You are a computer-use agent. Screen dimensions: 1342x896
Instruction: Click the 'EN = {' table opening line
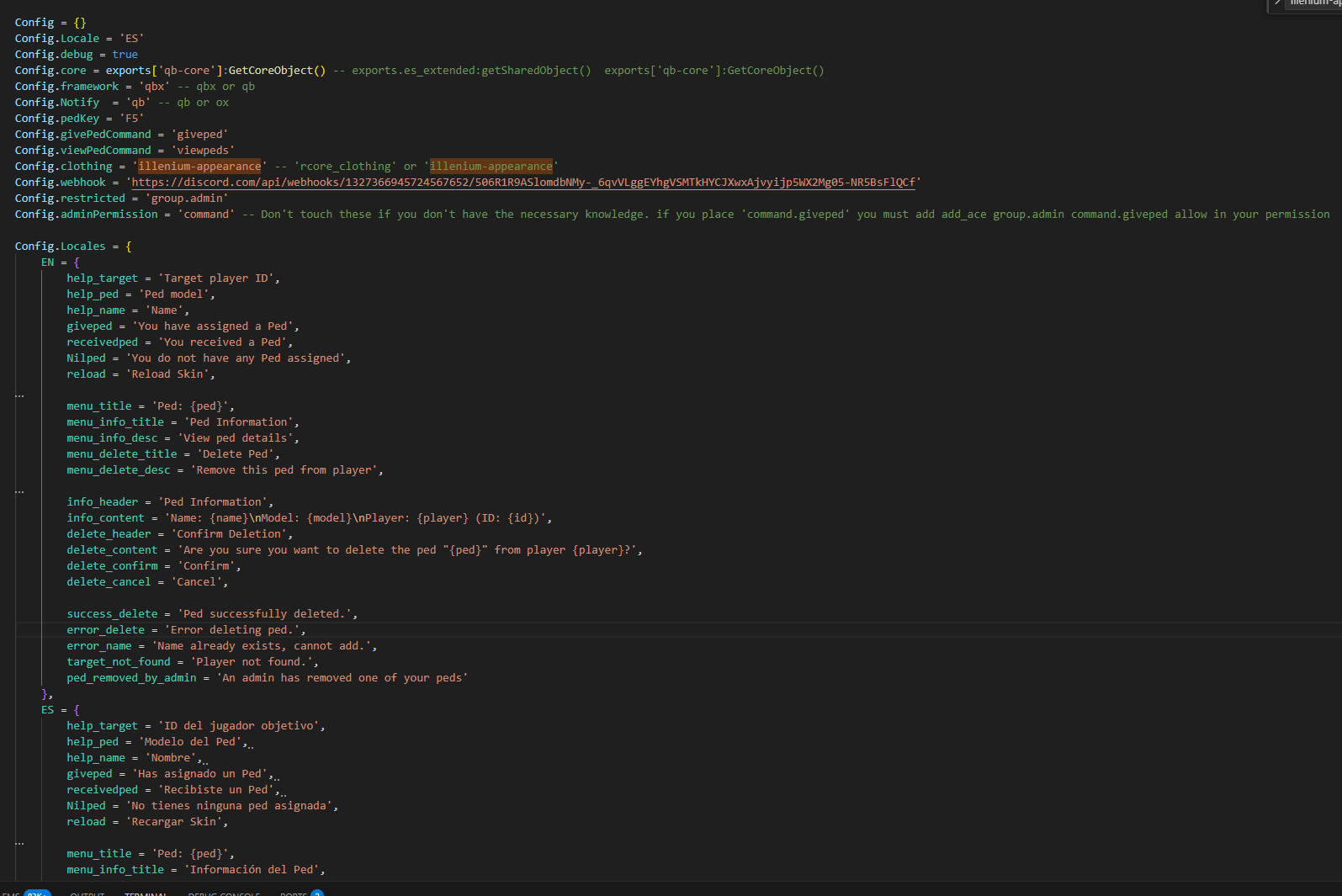pyautogui.click(x=60, y=262)
